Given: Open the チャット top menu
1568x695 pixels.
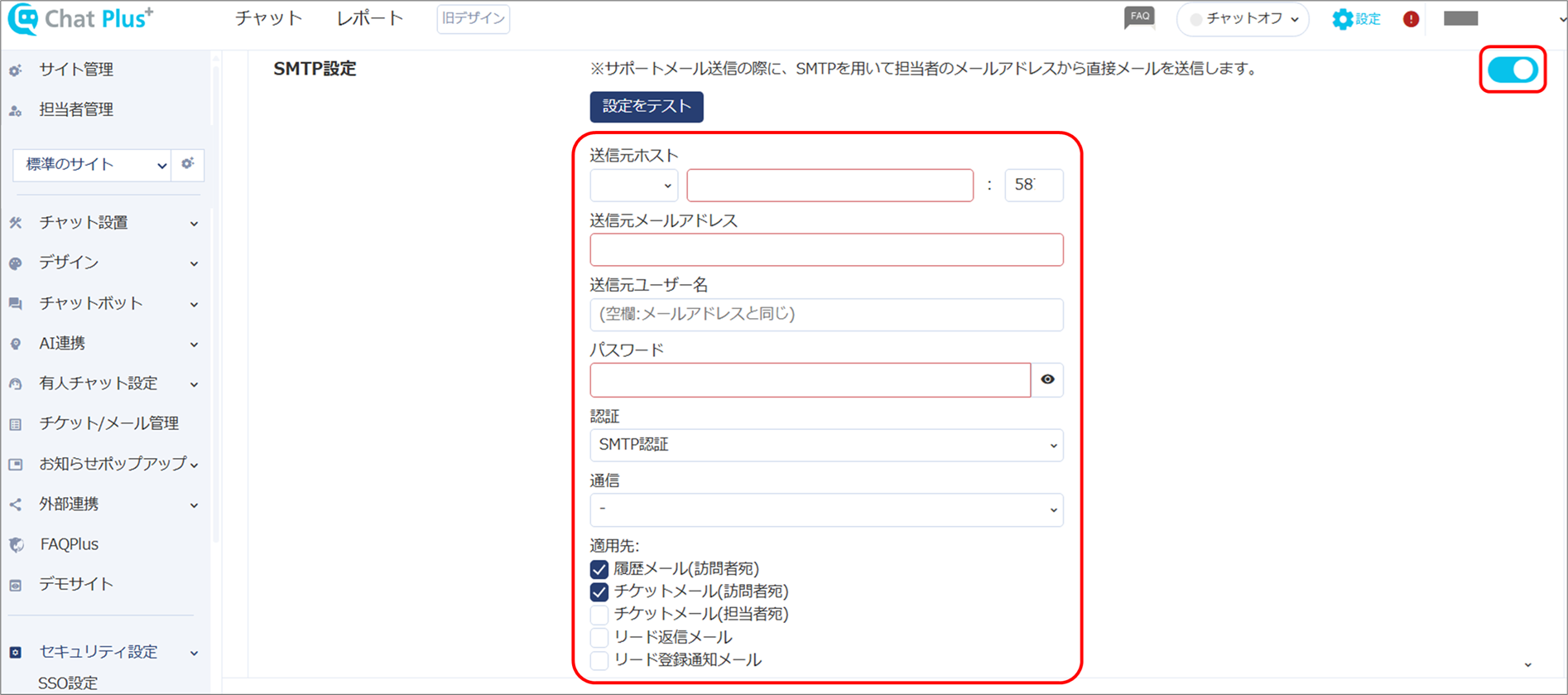Looking at the screenshot, I should pos(269,18).
